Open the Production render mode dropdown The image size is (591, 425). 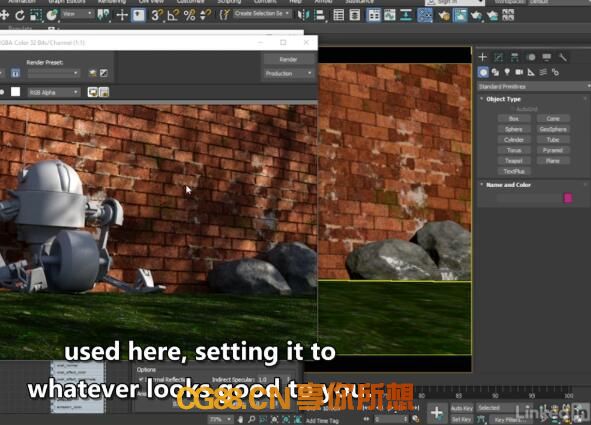click(x=288, y=73)
